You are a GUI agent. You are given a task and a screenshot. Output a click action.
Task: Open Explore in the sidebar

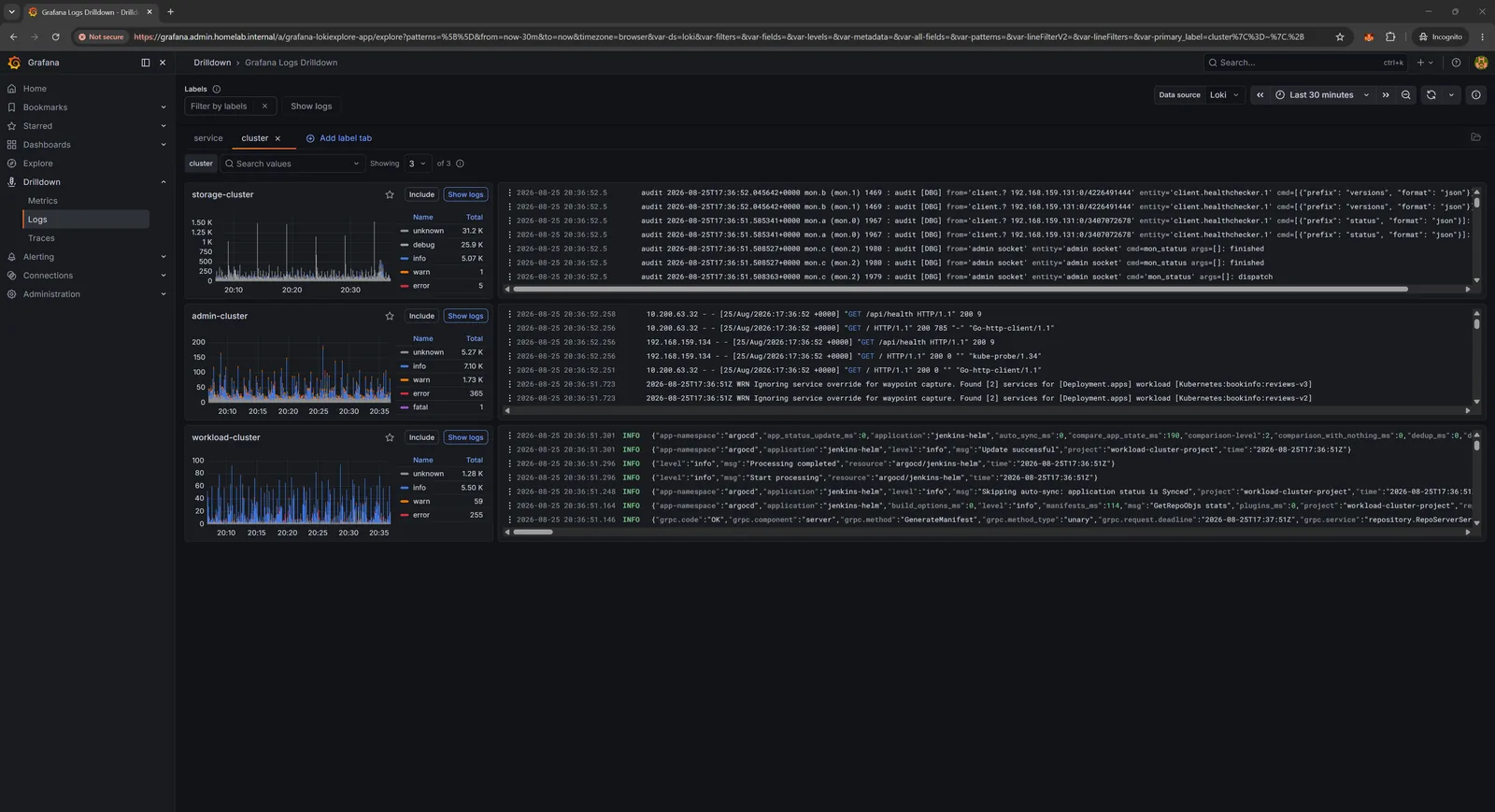point(37,164)
